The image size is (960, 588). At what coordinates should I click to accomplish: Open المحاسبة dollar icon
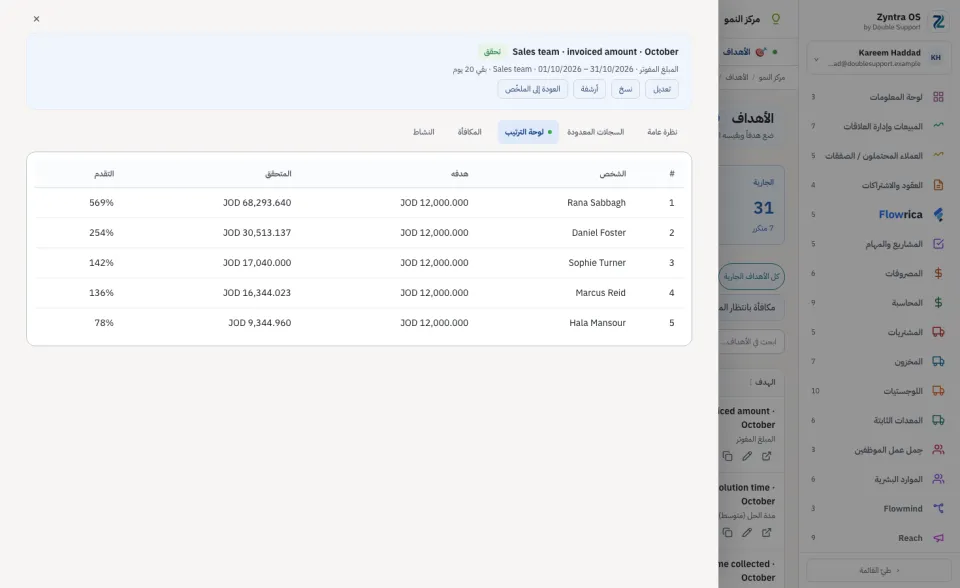point(938,303)
